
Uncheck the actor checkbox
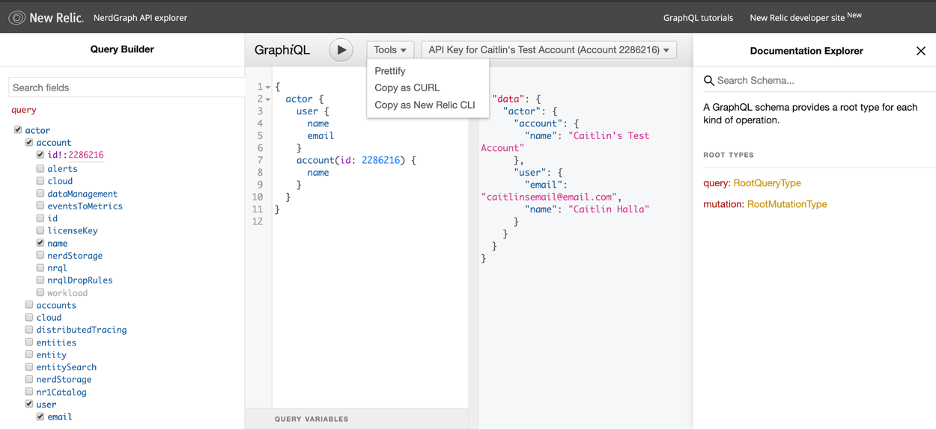click(17, 131)
